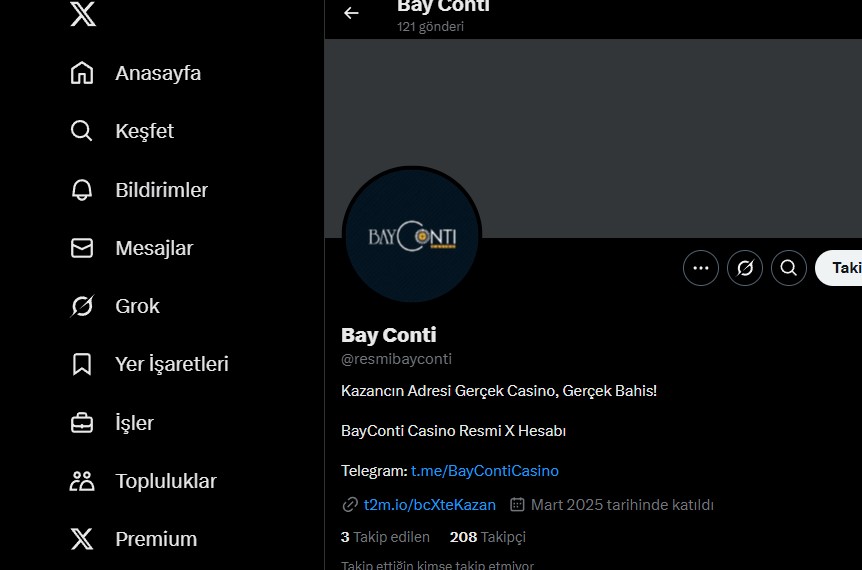Viewport: 862px width, 570px height.
Task: Click the Mart 2025 tarihinde katıldı text
Action: click(622, 505)
